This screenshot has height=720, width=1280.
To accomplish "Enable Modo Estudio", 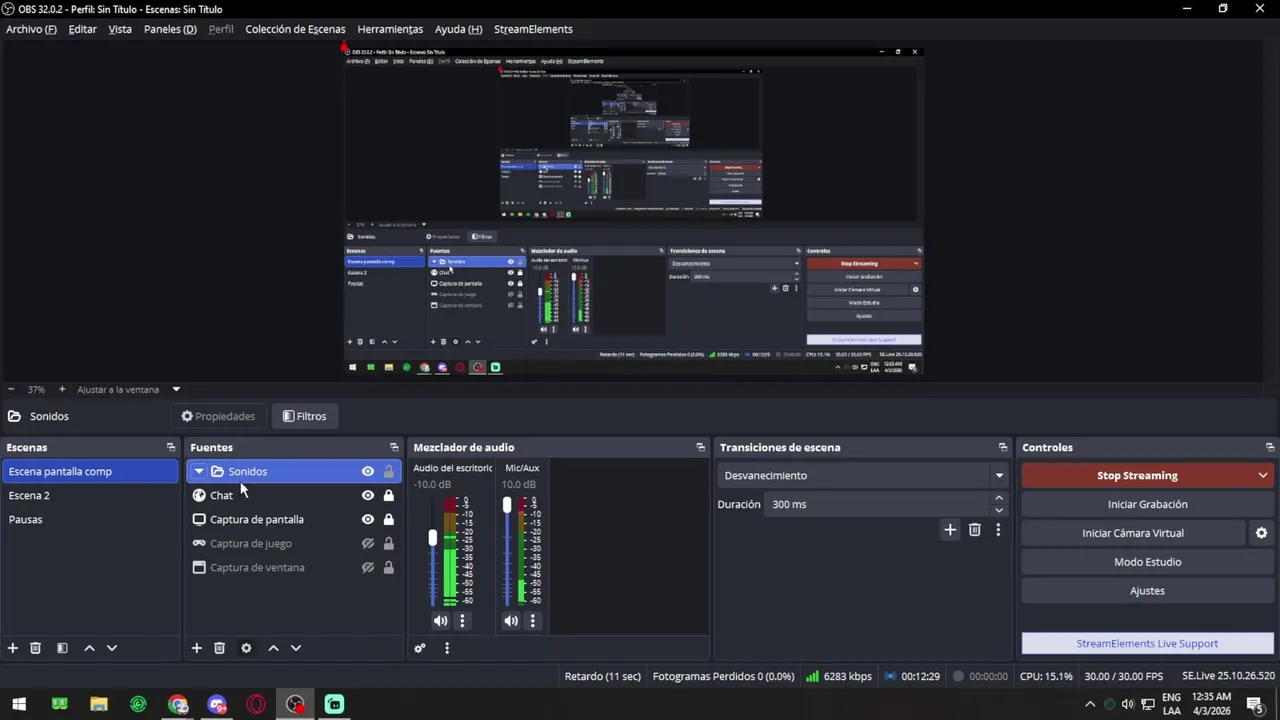I will [1147, 562].
